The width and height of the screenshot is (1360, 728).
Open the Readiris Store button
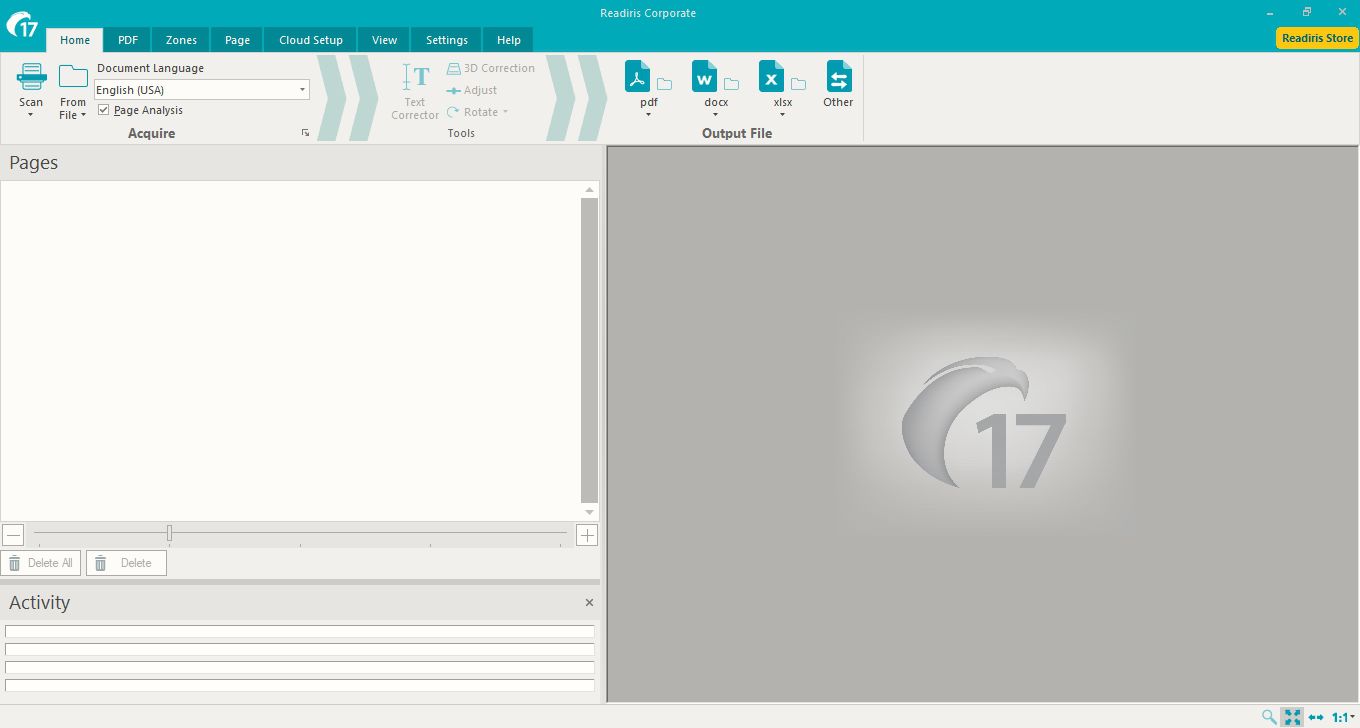(x=1317, y=38)
